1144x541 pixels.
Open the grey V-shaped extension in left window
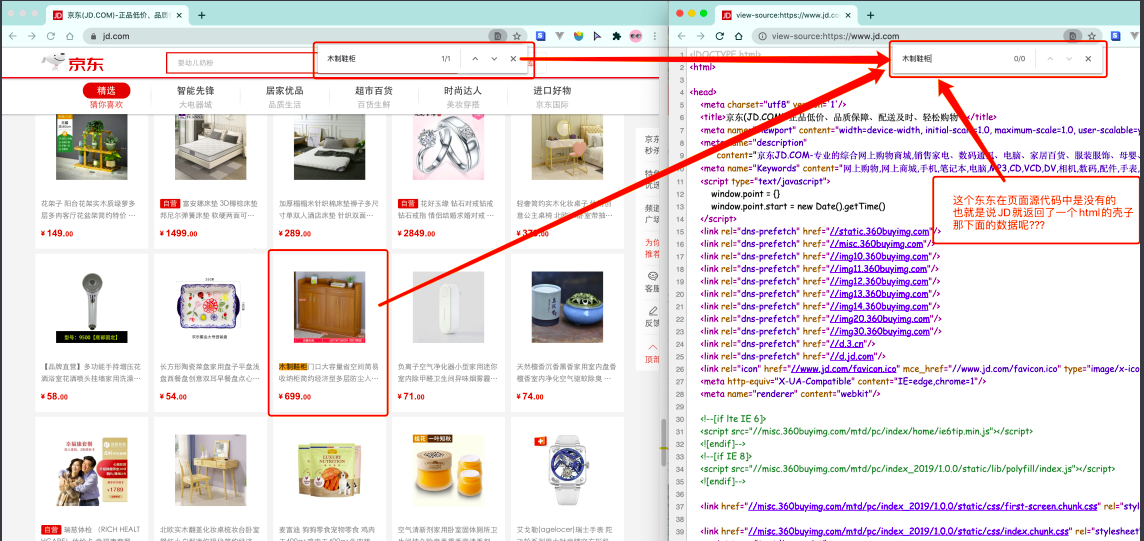560,36
